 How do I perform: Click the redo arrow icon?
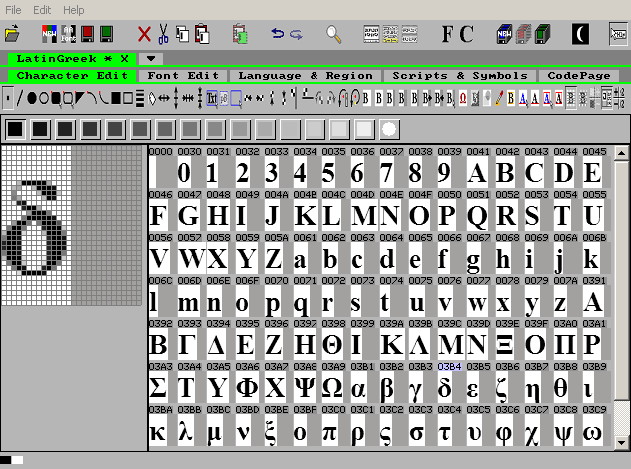pos(297,35)
